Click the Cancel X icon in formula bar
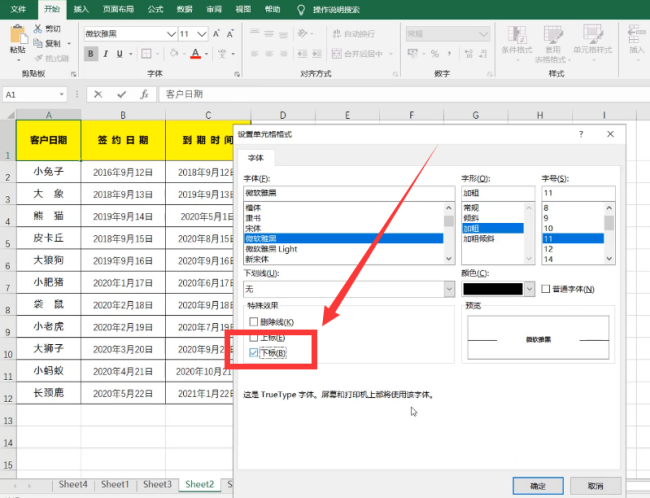Screen dimensions: 650x498 point(98,95)
